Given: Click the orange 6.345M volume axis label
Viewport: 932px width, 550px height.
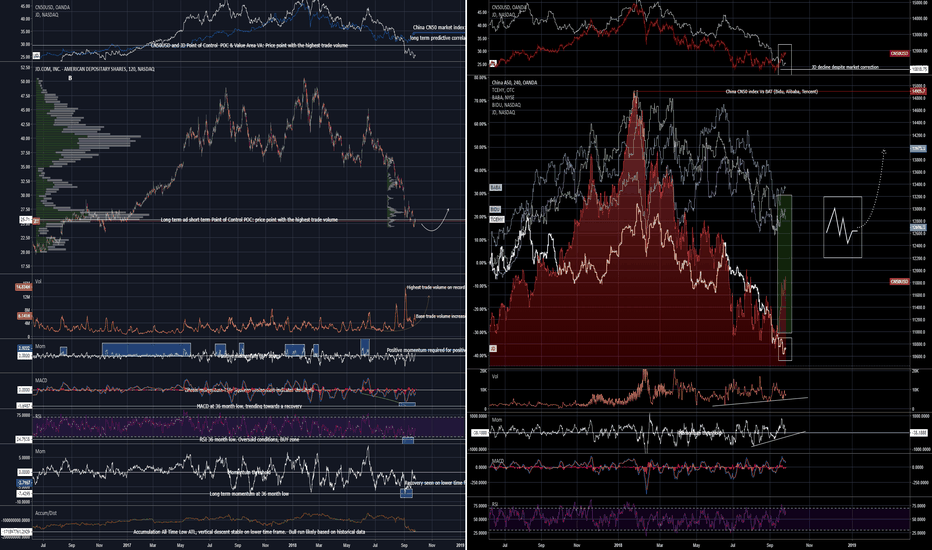Looking at the screenshot, I should [x=24, y=316].
